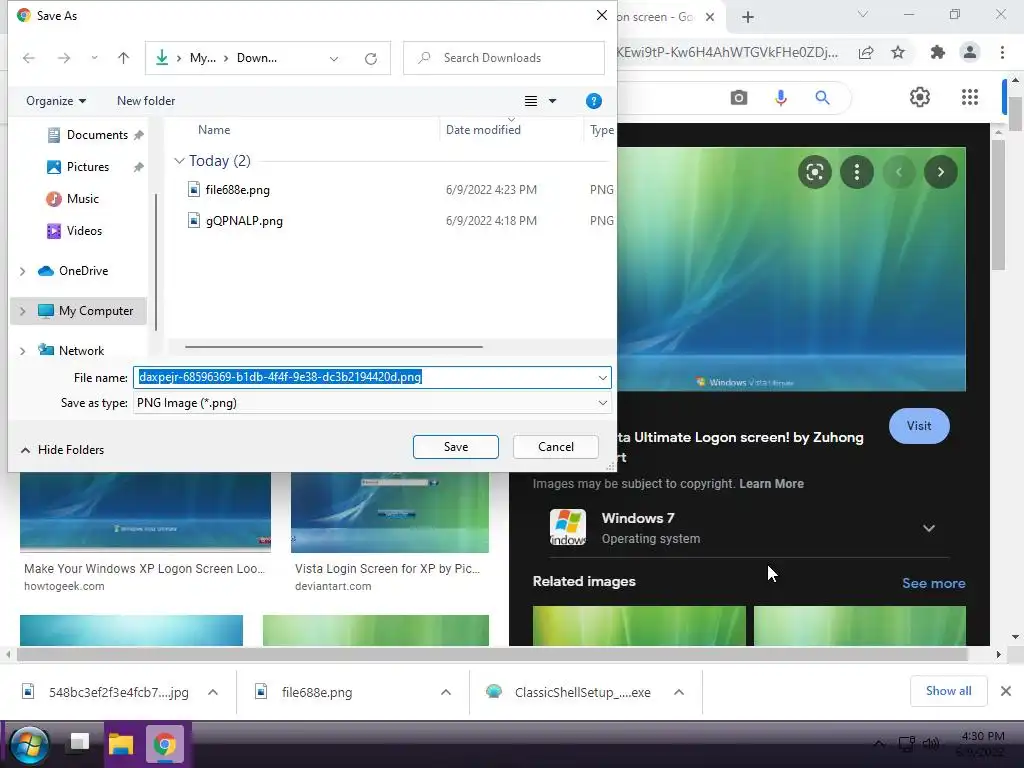Close the Chrome downloads bar
The width and height of the screenshot is (1024, 768).
click(1006, 692)
